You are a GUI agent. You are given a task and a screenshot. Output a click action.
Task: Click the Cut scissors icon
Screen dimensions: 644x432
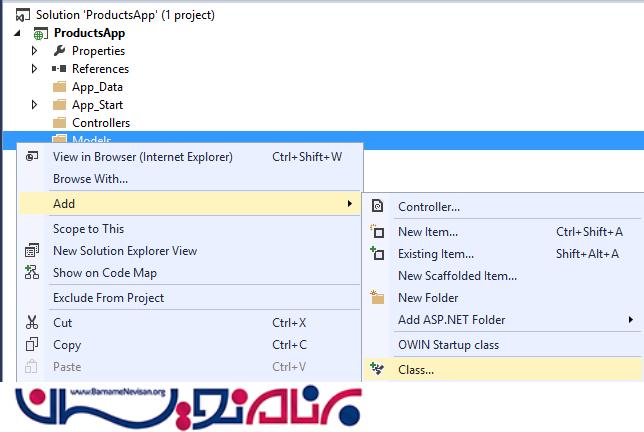[32, 323]
